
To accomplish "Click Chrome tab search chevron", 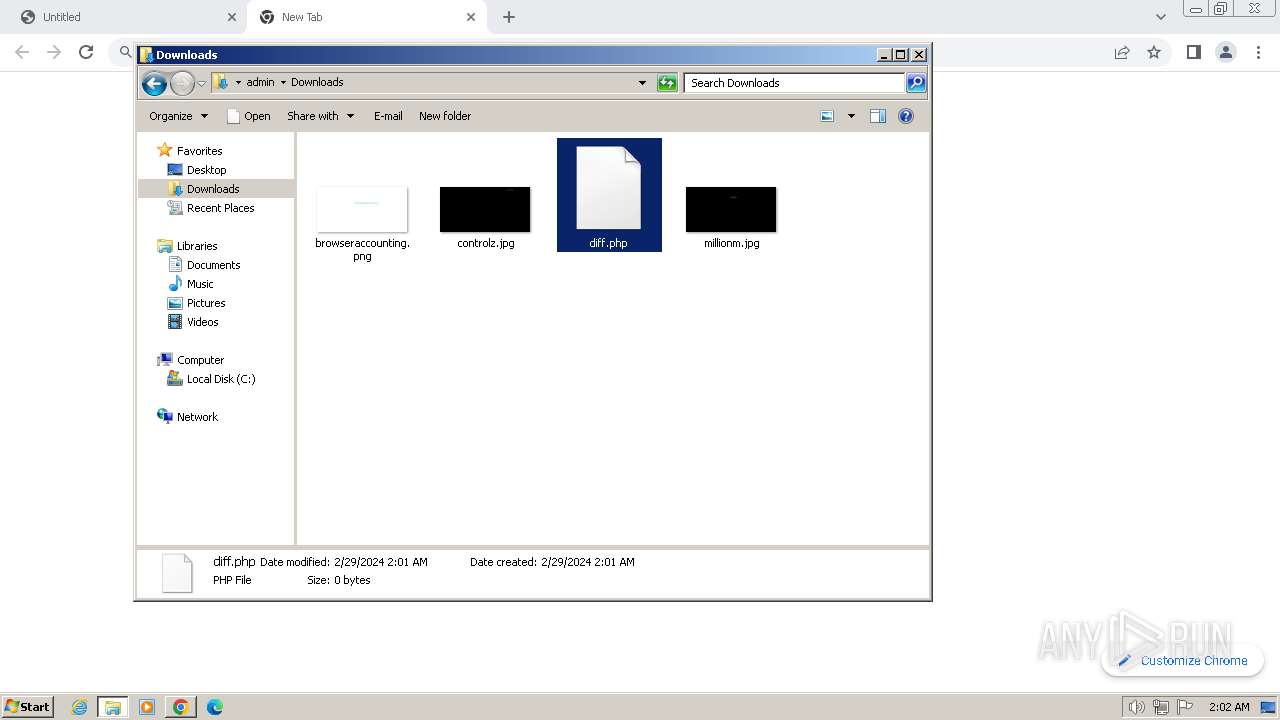I will tap(1160, 17).
